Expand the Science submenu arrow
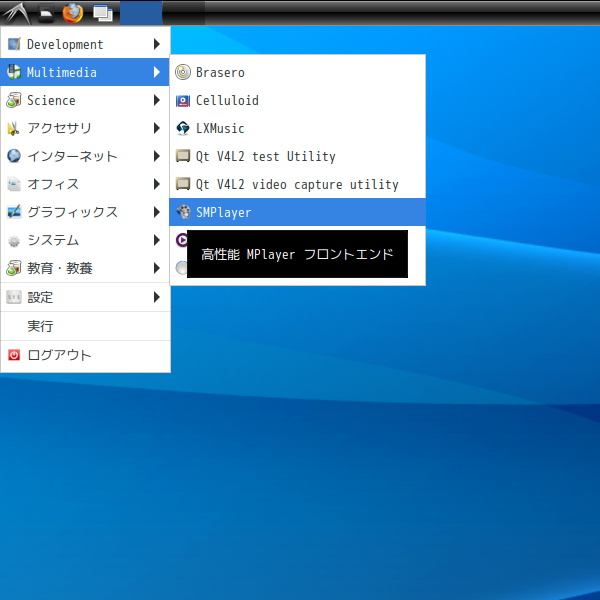This screenshot has width=600, height=600. coord(157,100)
